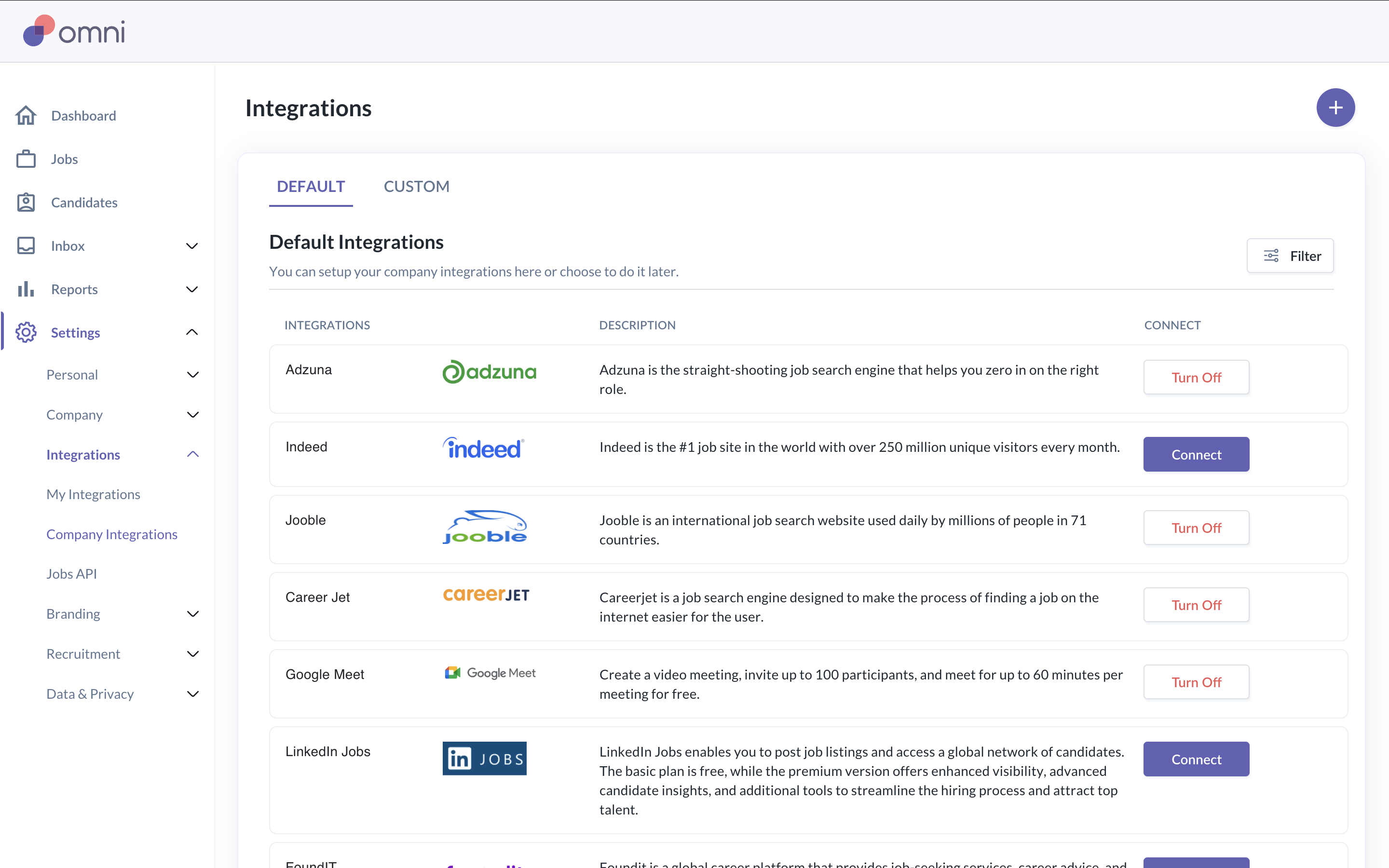Viewport: 1389px width, 868px height.
Task: Expand the Branding submenu chevron
Action: tap(193, 614)
